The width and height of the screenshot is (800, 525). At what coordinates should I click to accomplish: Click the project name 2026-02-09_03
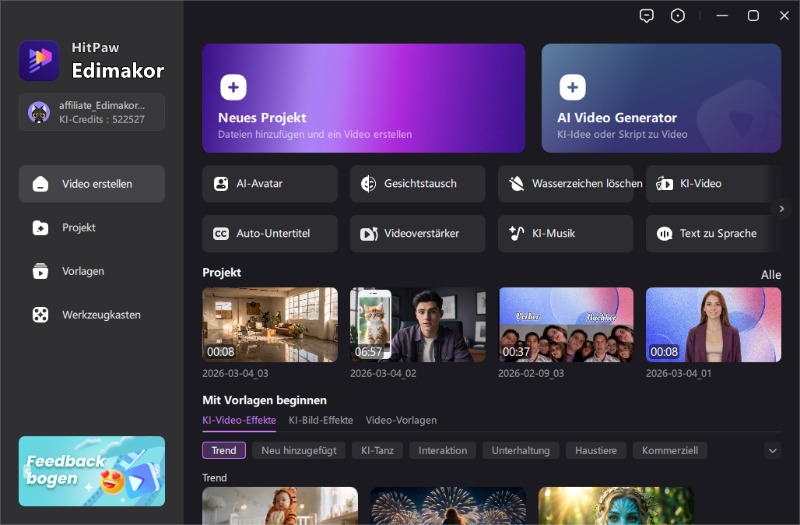point(531,373)
